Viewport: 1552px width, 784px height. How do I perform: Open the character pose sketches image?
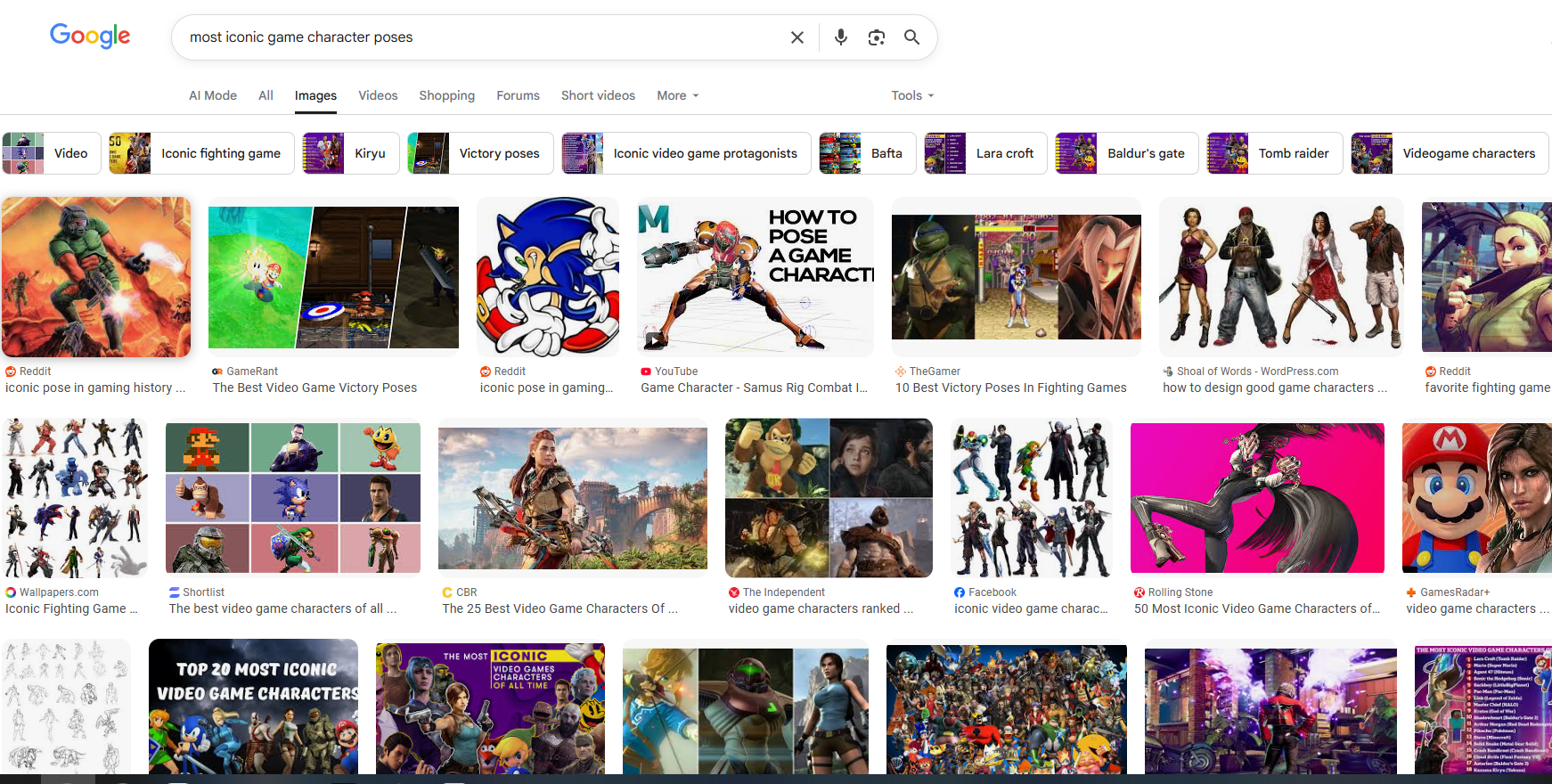(66, 706)
